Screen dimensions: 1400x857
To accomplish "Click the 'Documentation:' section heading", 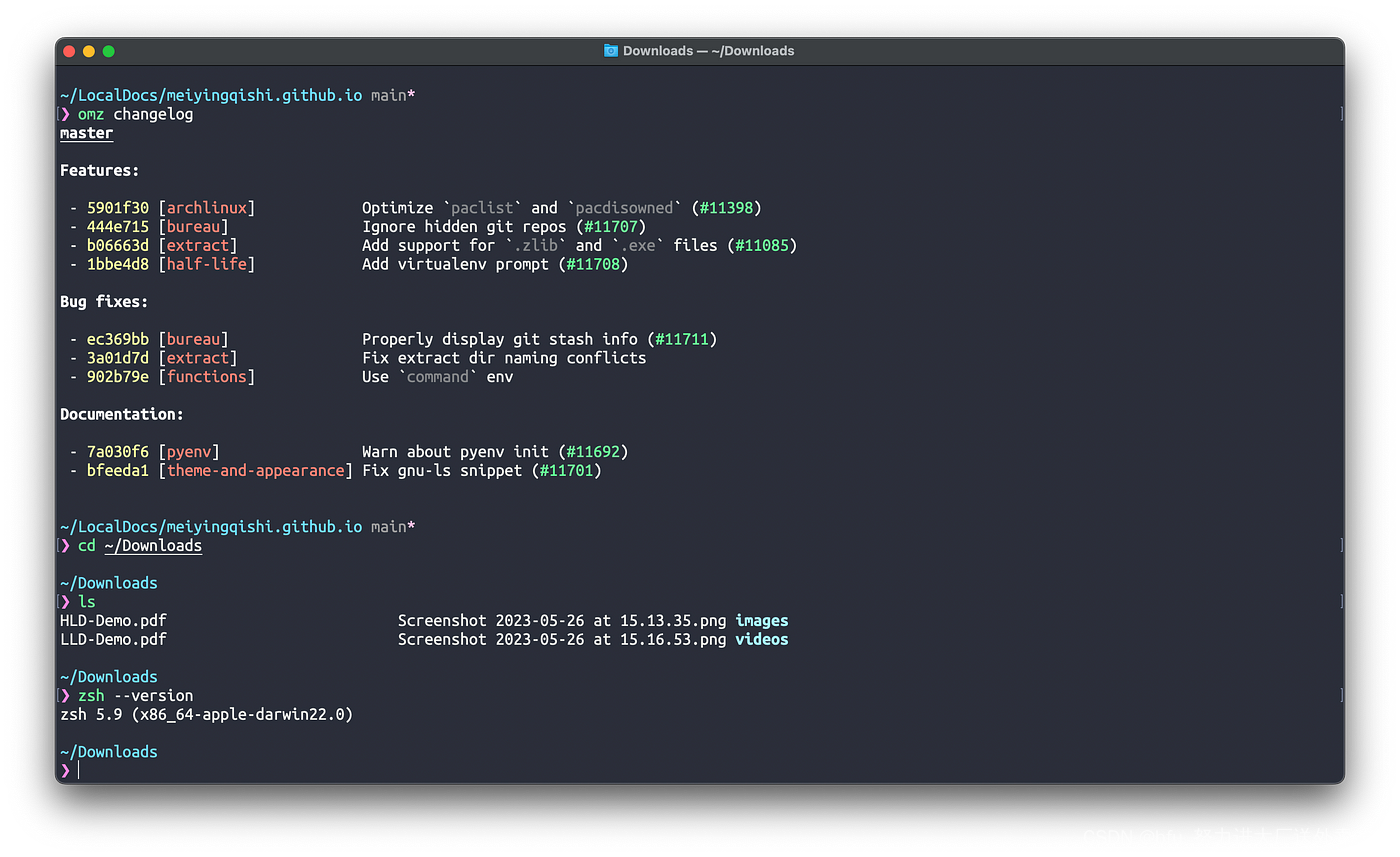I will pyautogui.click(x=122, y=414).
